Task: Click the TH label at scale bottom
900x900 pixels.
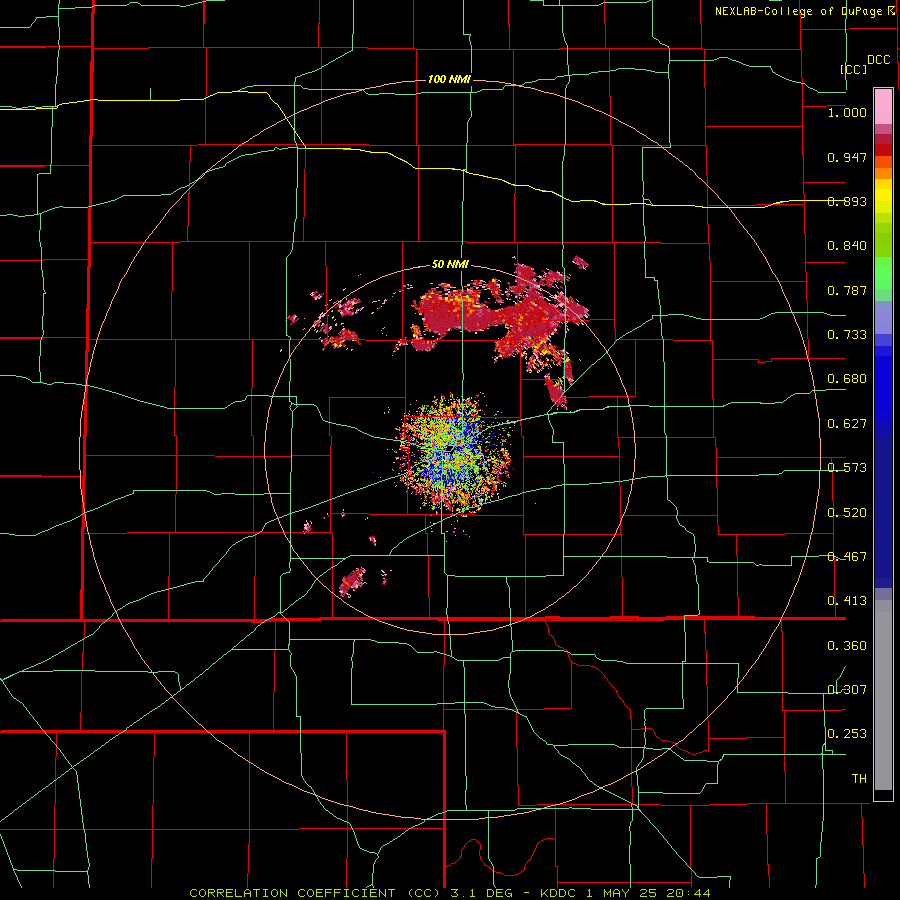Action: tap(859, 779)
